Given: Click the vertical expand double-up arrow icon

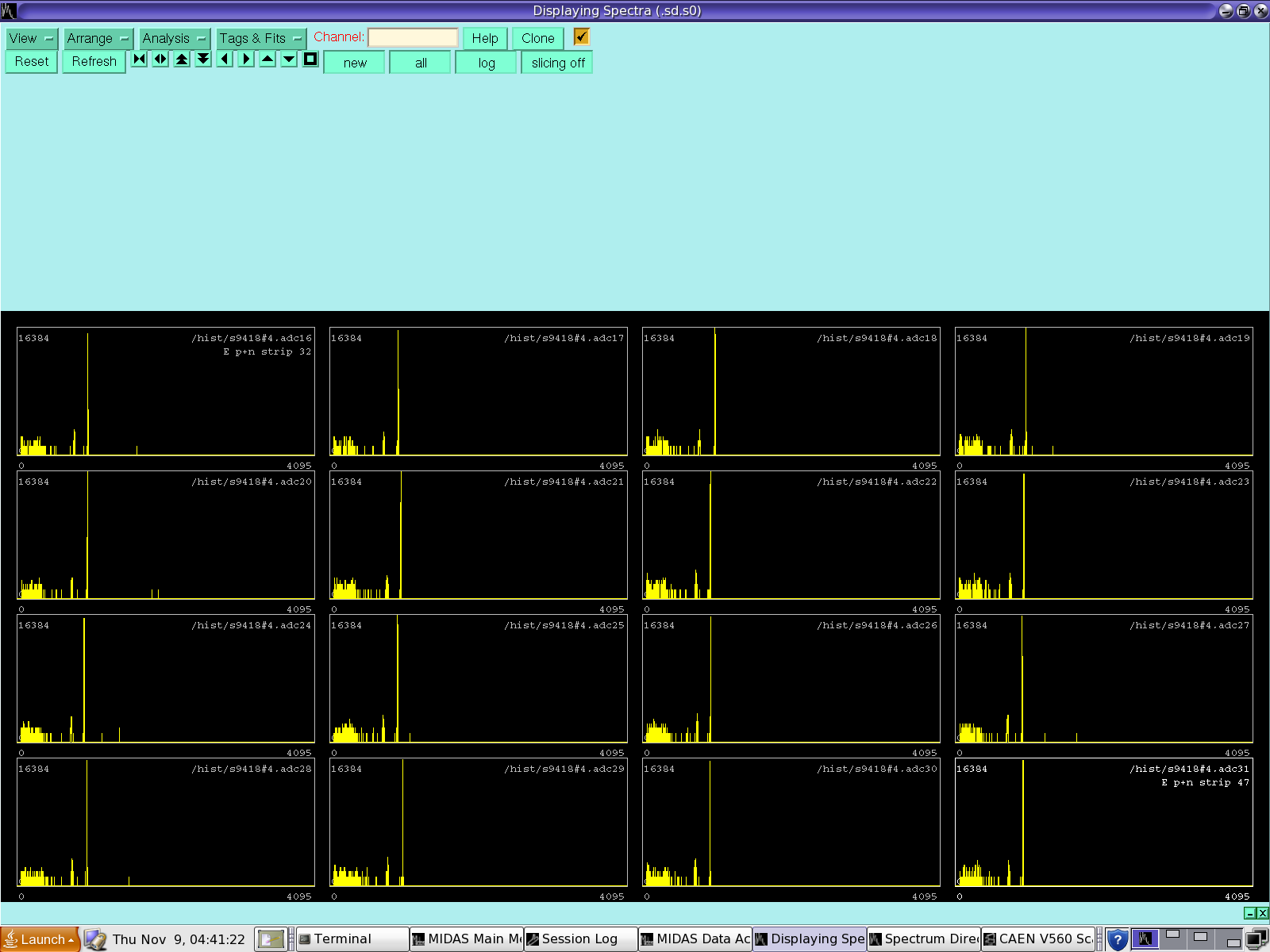Looking at the screenshot, I should [183, 59].
